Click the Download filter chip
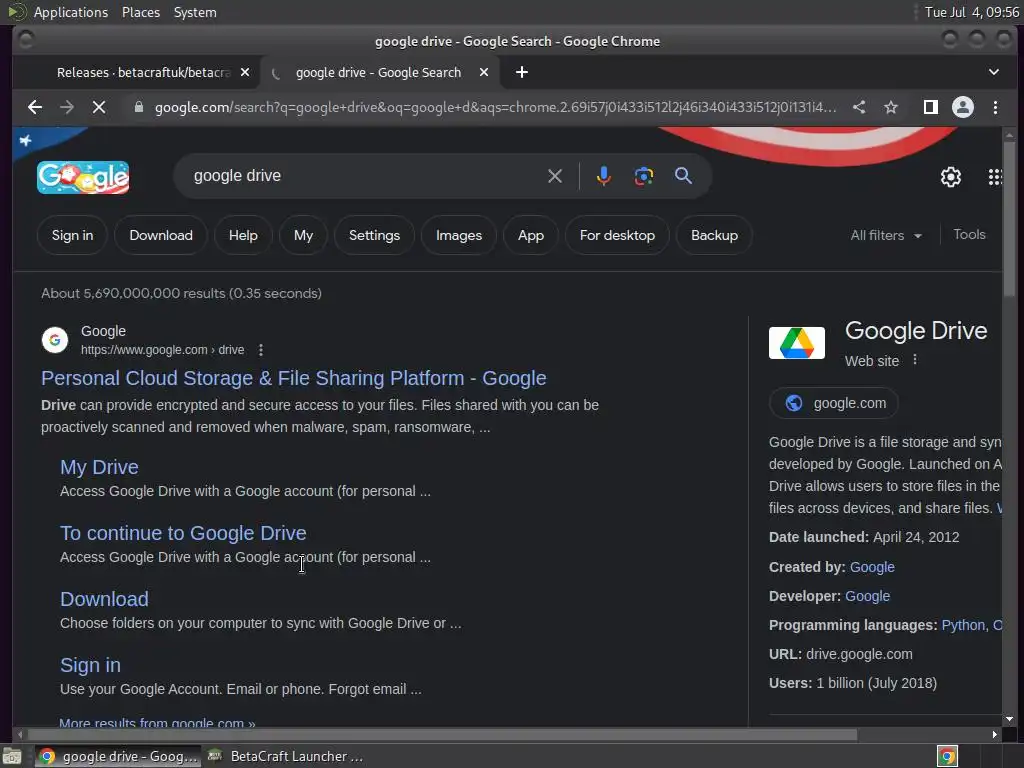The width and height of the screenshot is (1024, 768). click(x=161, y=235)
